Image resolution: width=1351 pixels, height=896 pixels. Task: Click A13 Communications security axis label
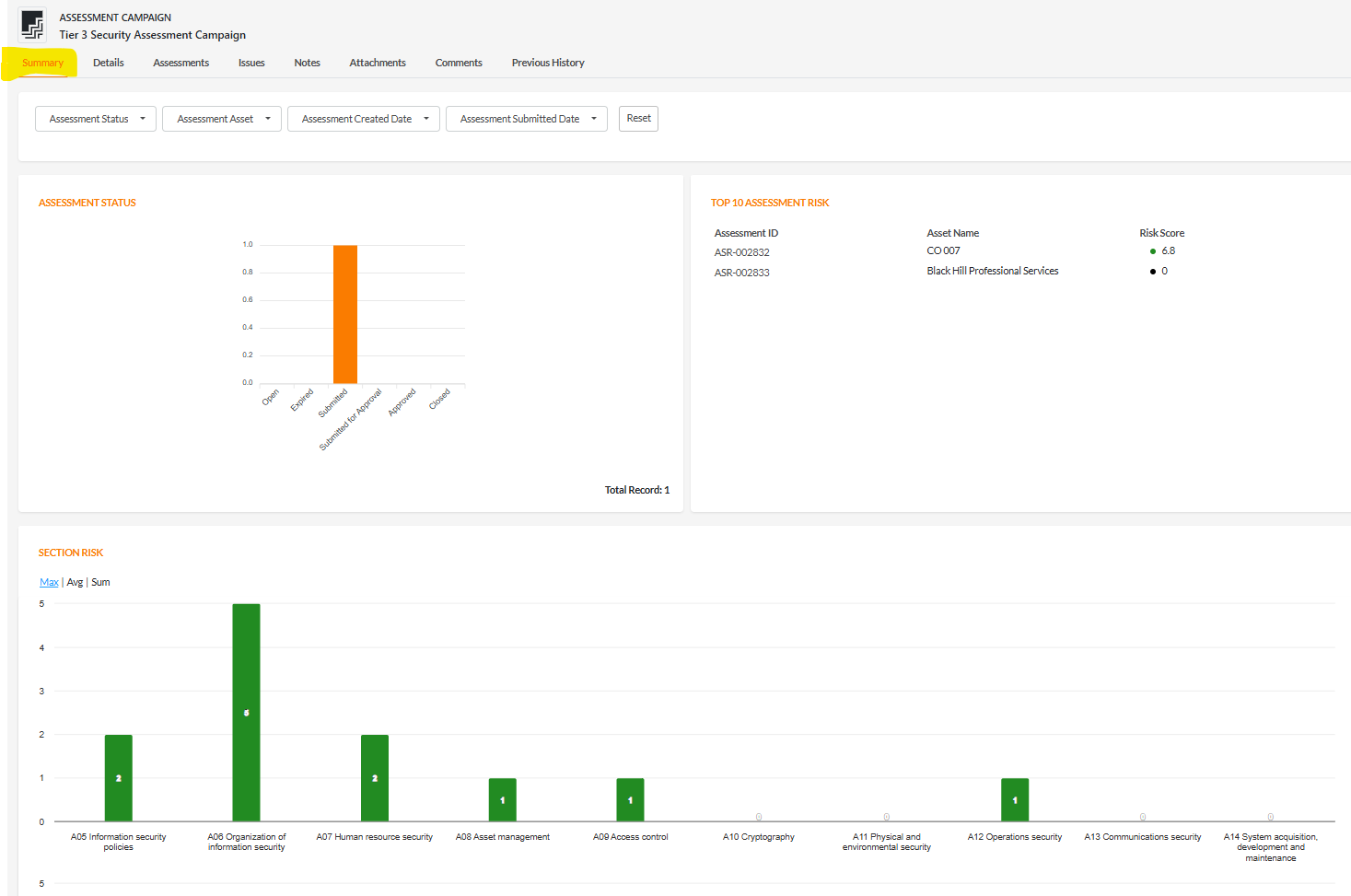click(x=1143, y=837)
